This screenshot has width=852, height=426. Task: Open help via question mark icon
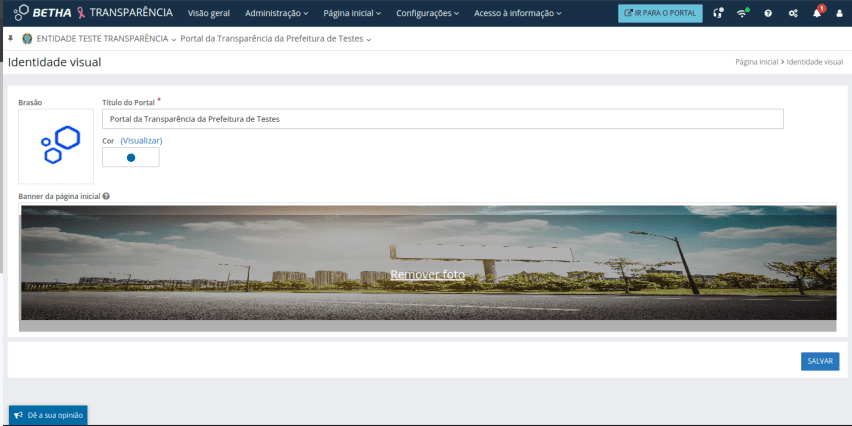point(768,13)
